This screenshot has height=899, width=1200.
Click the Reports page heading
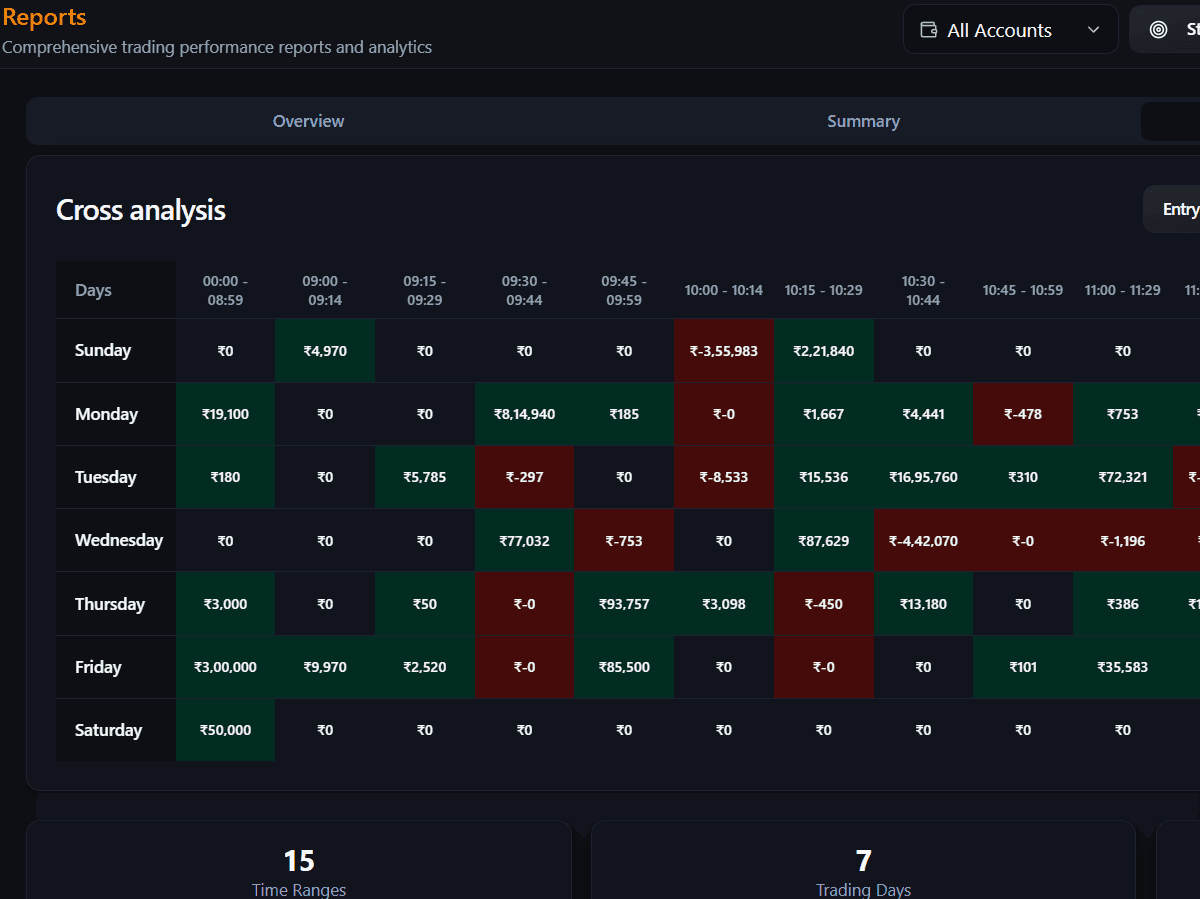click(x=44, y=17)
